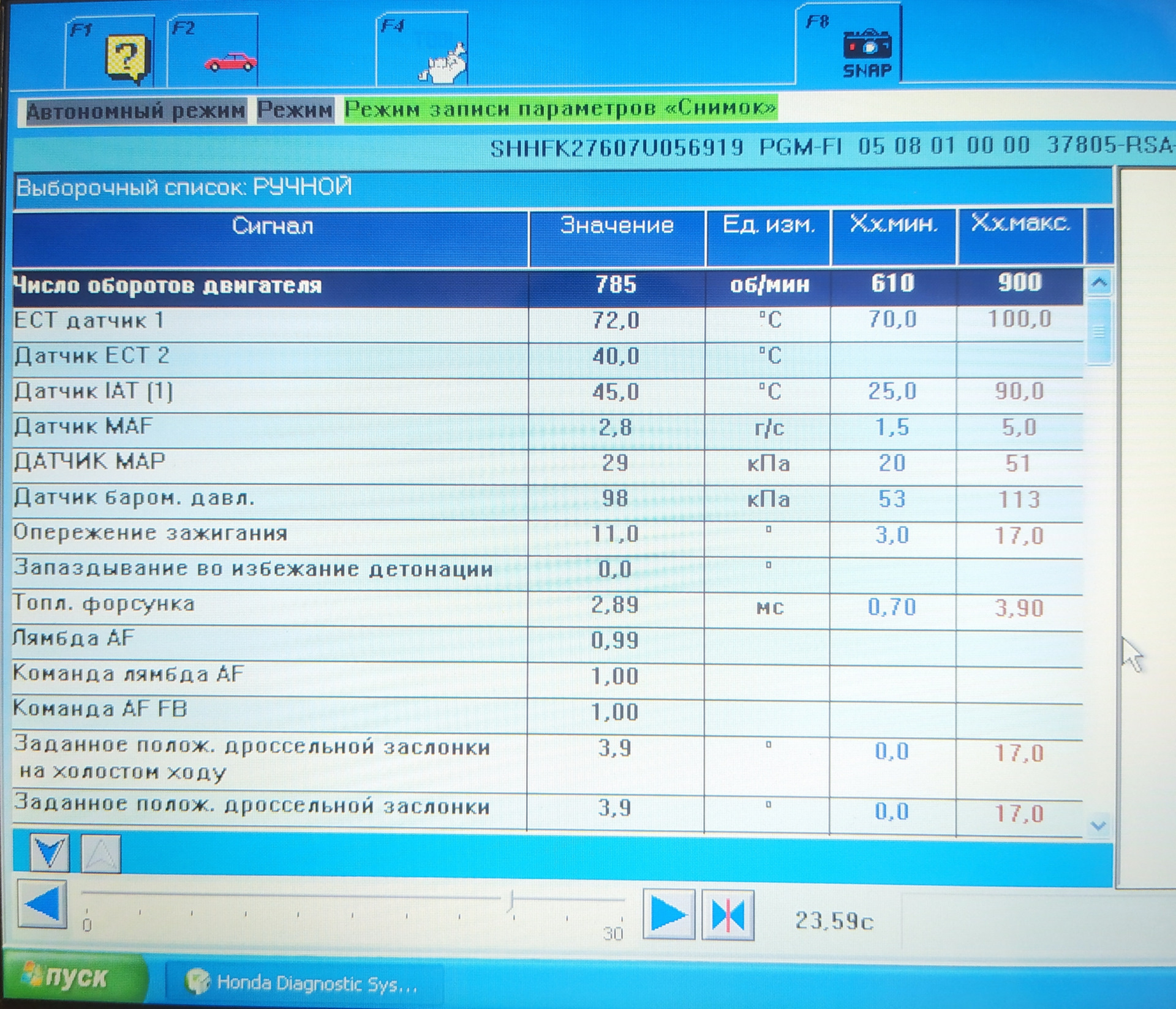Click the 785 engine rpm value
Screen dimensions: 1176x1009
(616, 285)
